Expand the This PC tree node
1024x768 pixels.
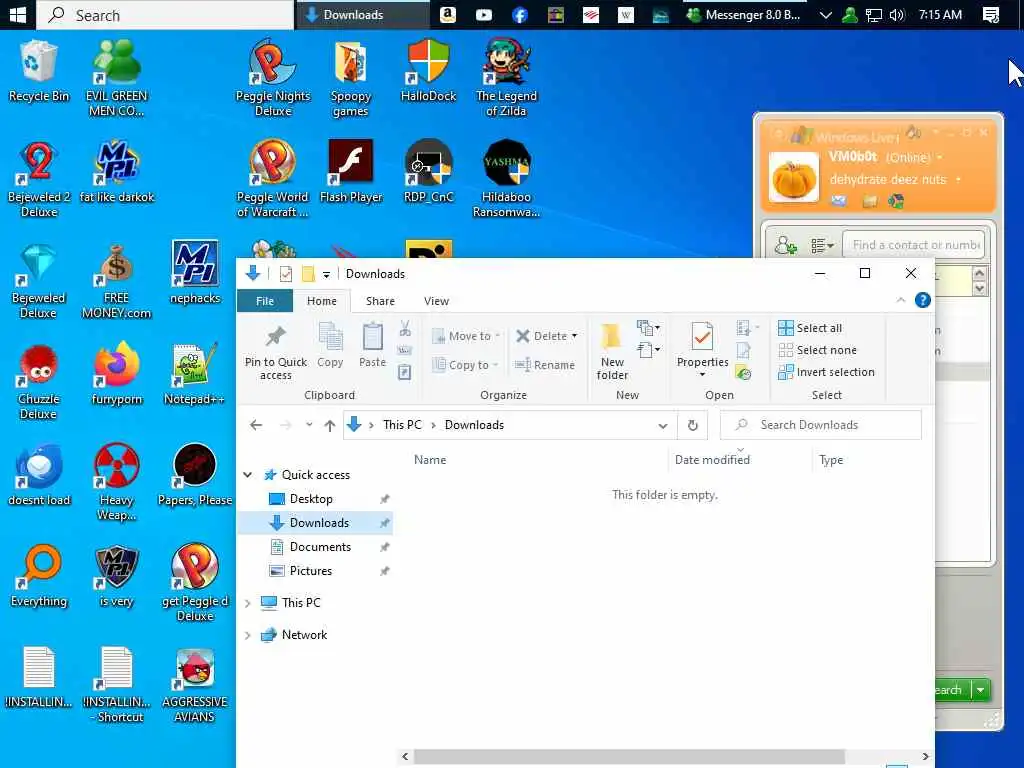click(248, 603)
